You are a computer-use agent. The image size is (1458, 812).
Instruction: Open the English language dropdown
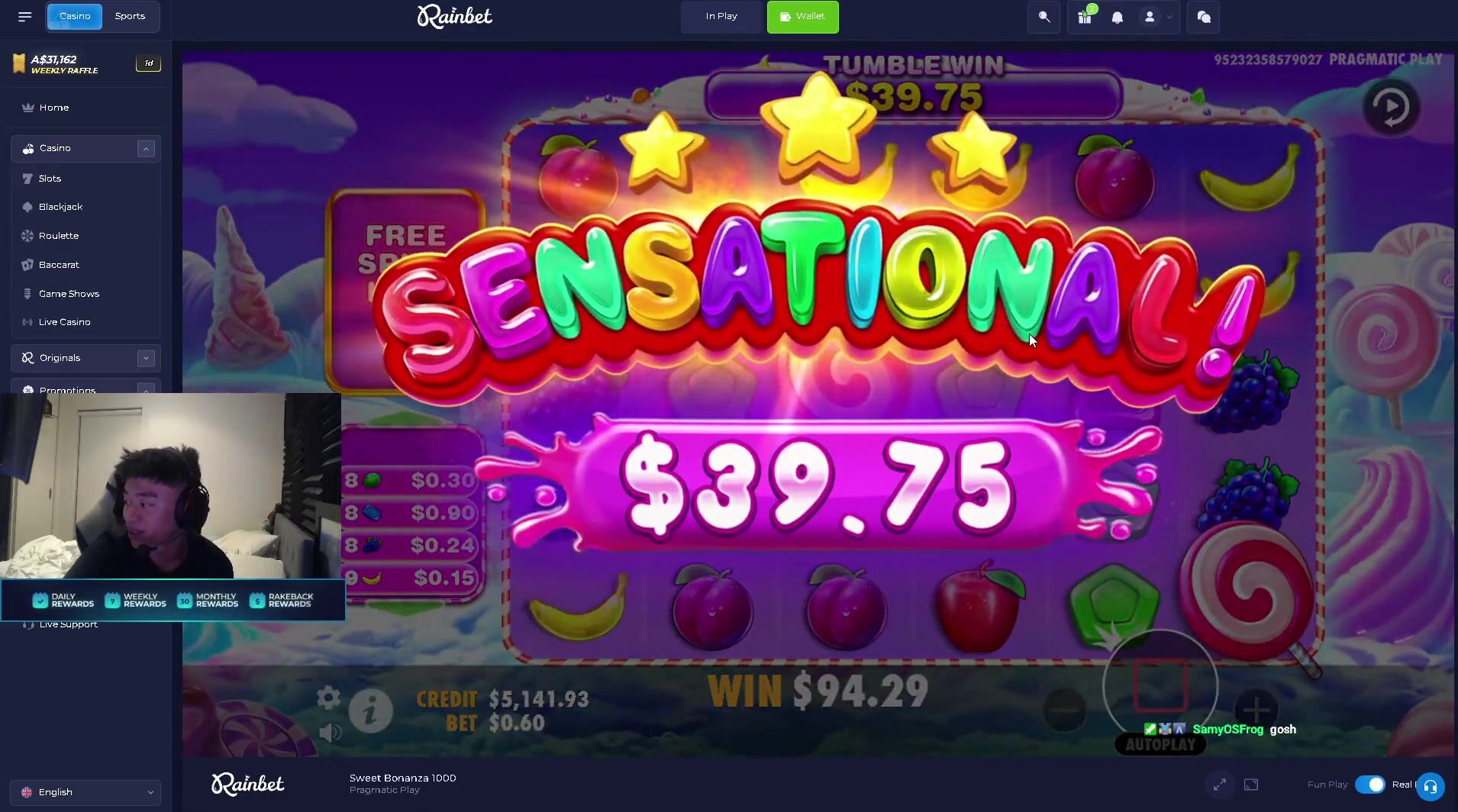[x=85, y=792]
